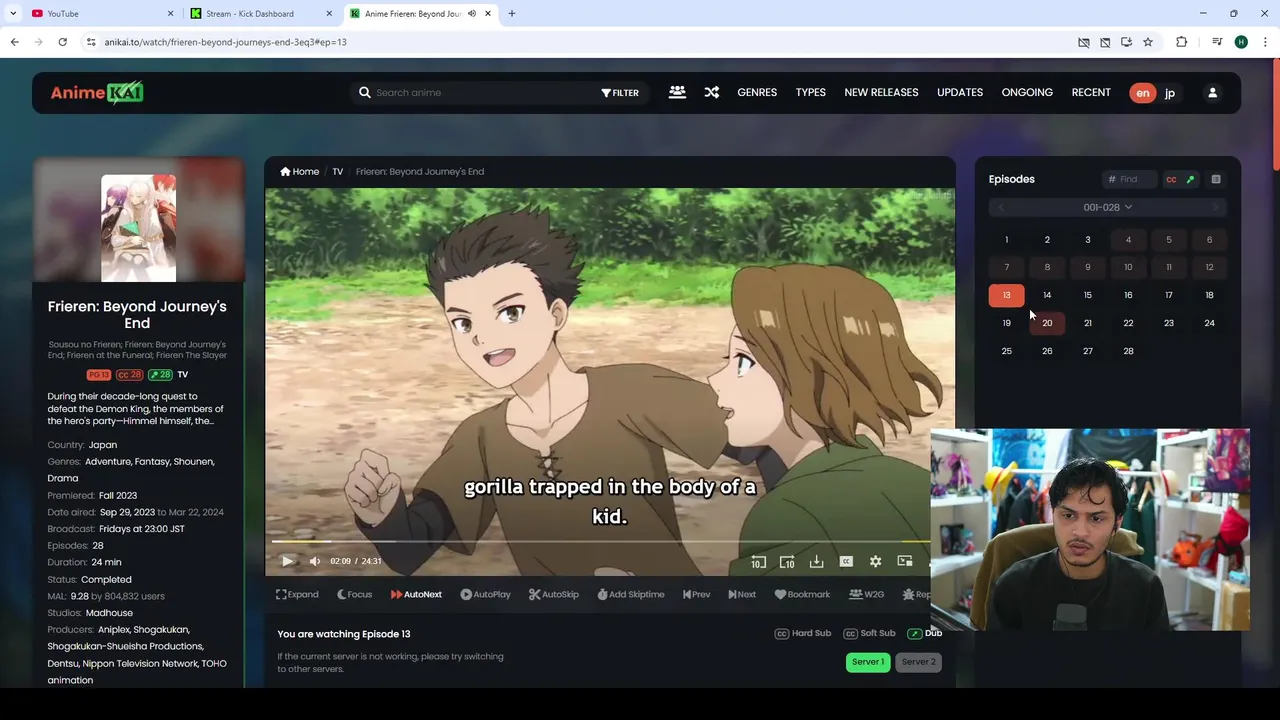Viewport: 1280px width, 720px height.
Task: Open new browser tab
Action: click(512, 14)
